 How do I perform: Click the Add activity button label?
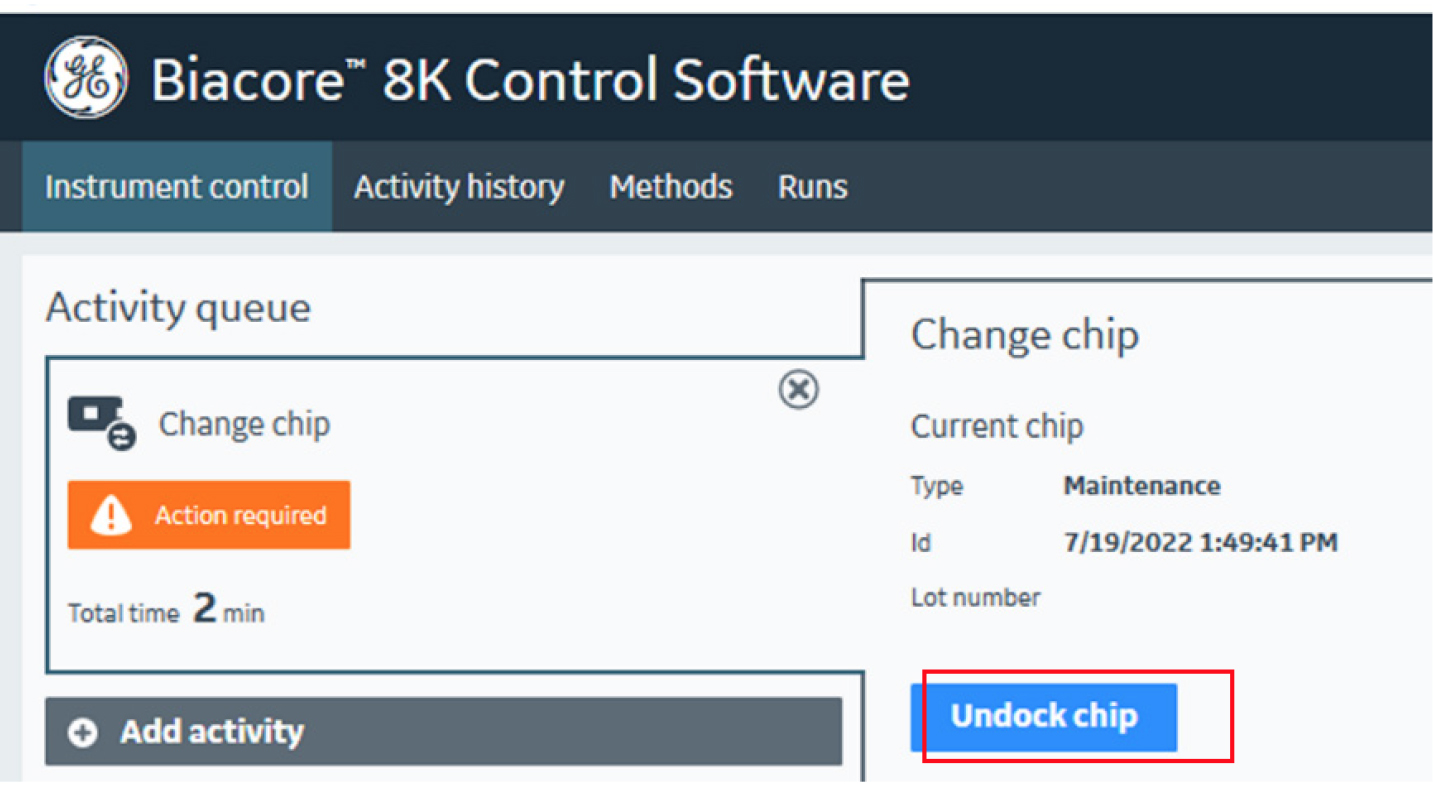coord(212,732)
